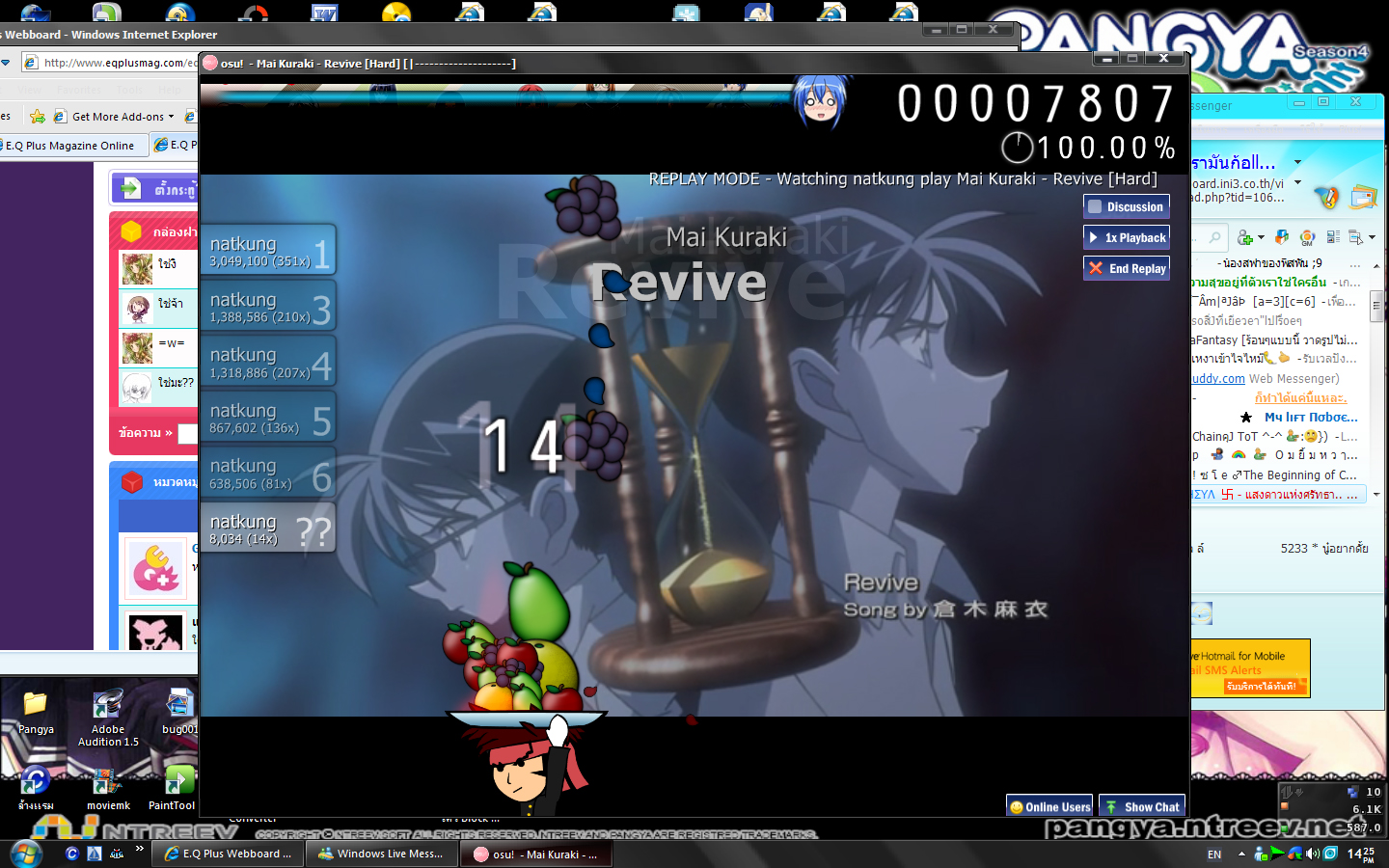Select natkung's rank 3 score of 1,388,586

[268, 306]
